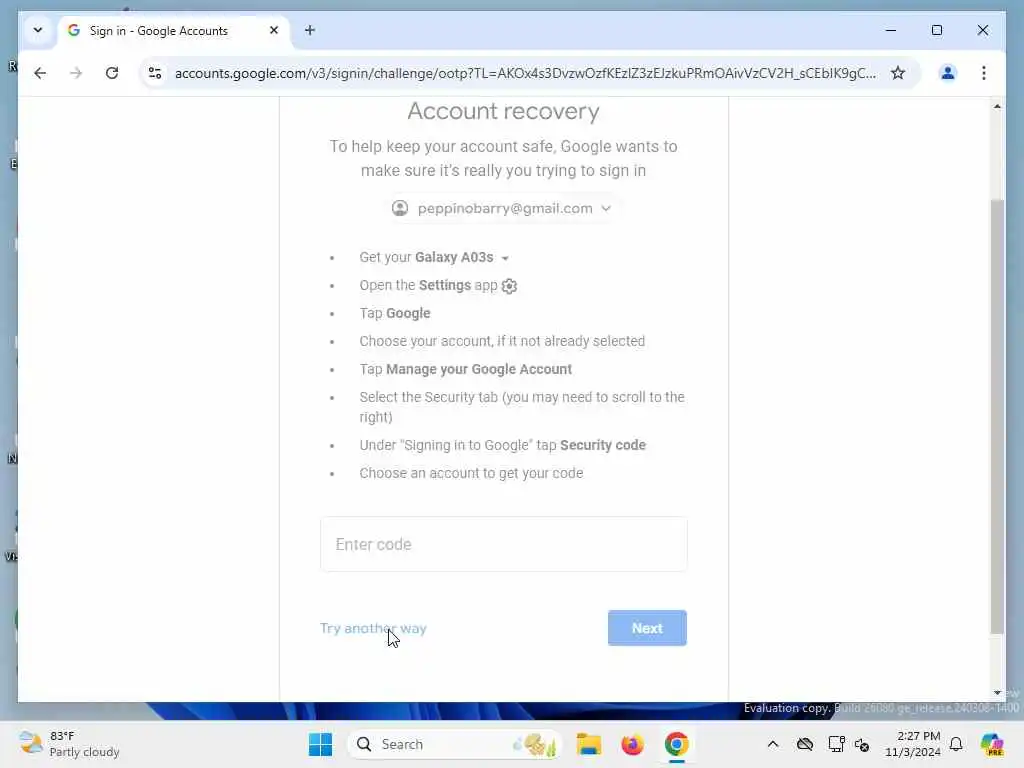Open site information icon in address bar
Image resolution: width=1024 pixels, height=768 pixels.
pyautogui.click(x=155, y=73)
